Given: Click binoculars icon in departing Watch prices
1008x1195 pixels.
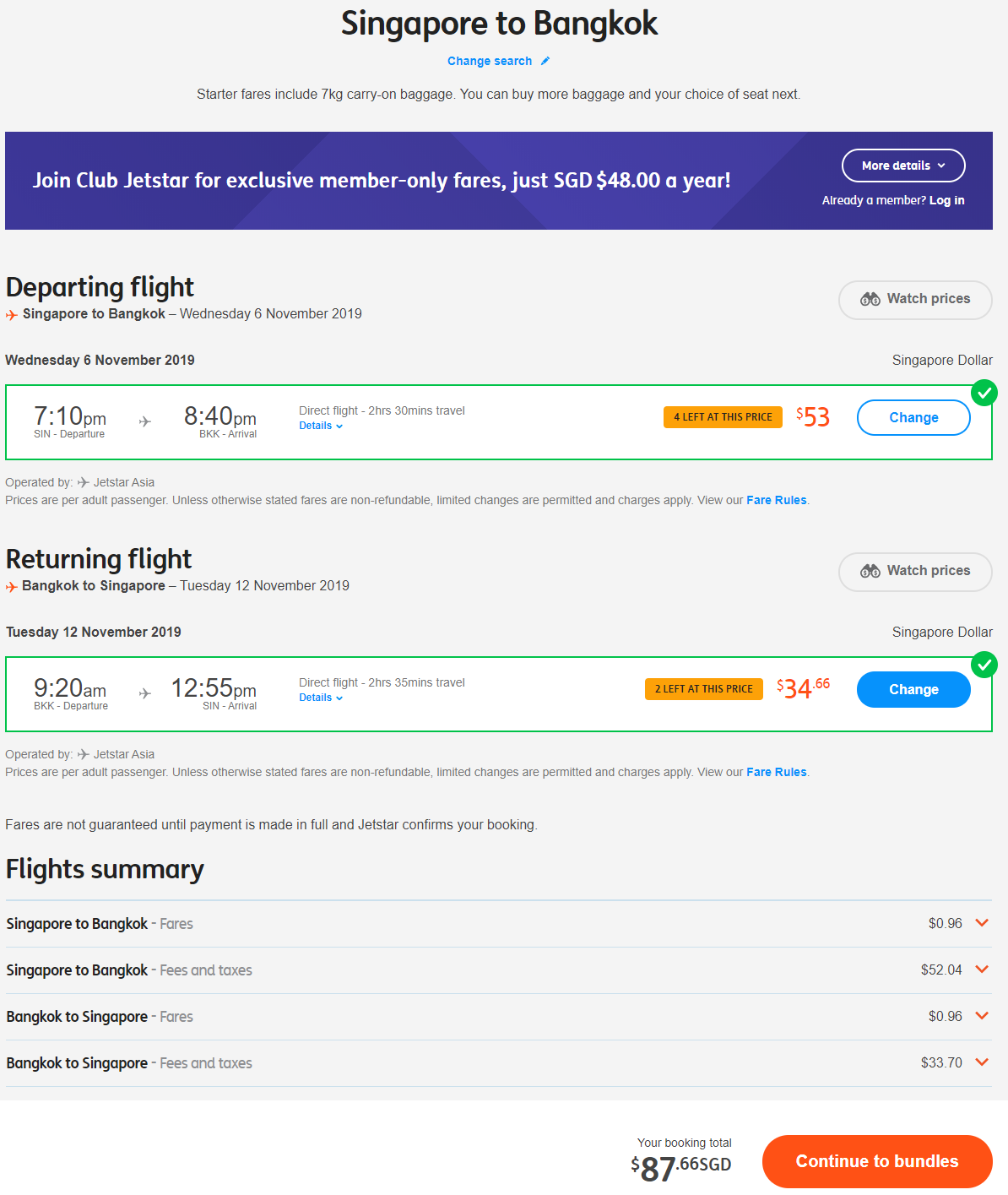Looking at the screenshot, I should pos(870,299).
